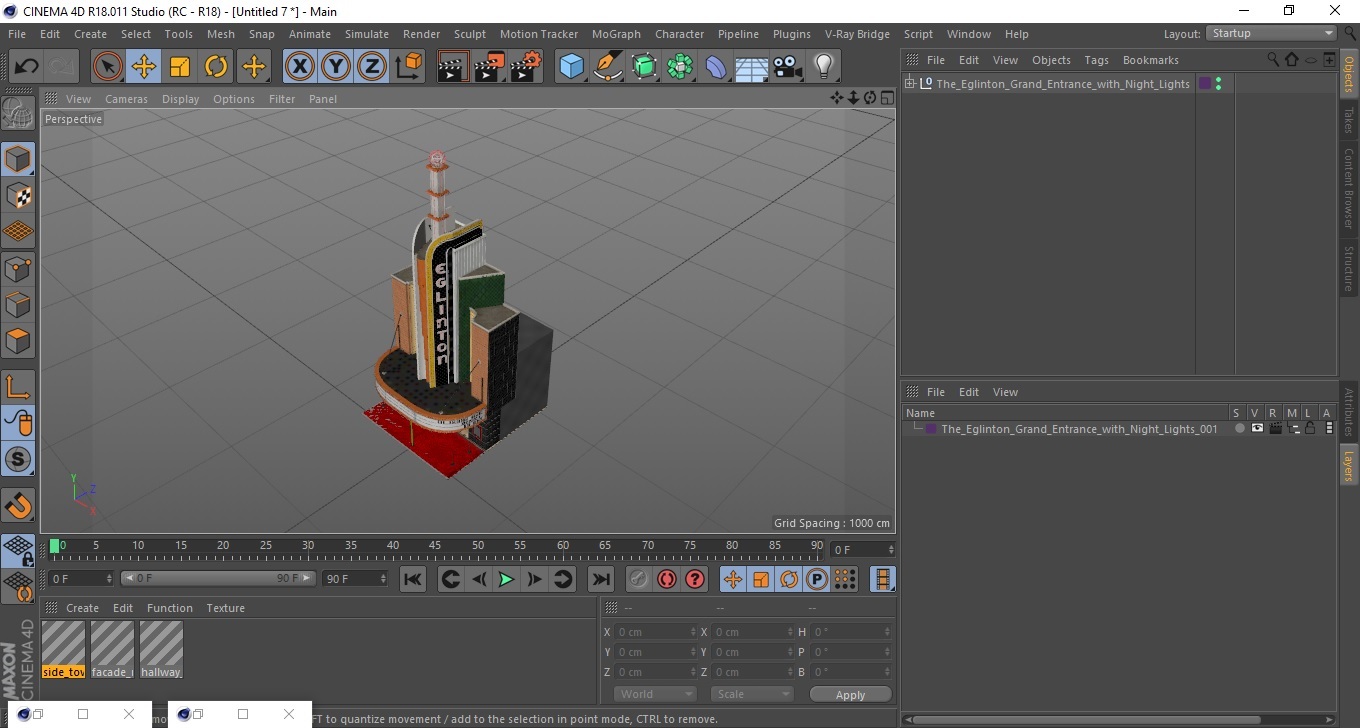Toggle layer Solo for Eglinton layer
This screenshot has width=1360, height=728.
pos(1239,428)
